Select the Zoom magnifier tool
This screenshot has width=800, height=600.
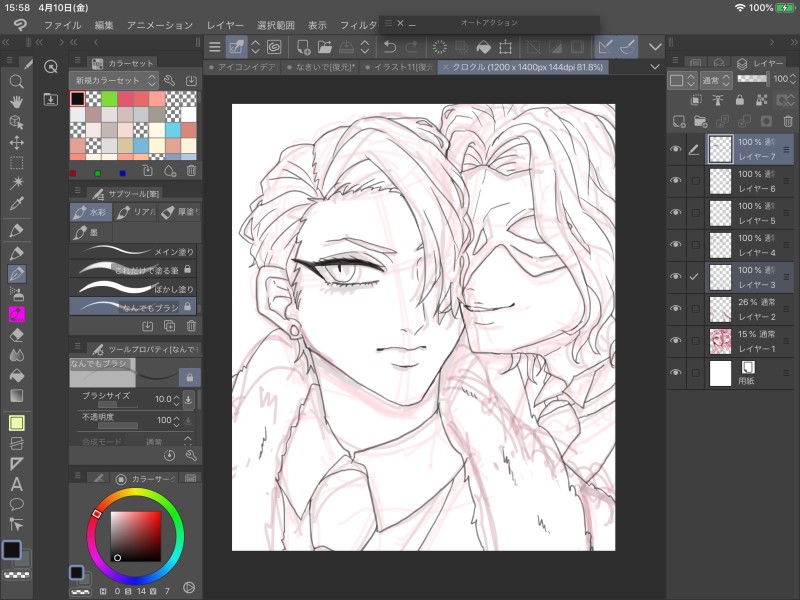tap(16, 82)
